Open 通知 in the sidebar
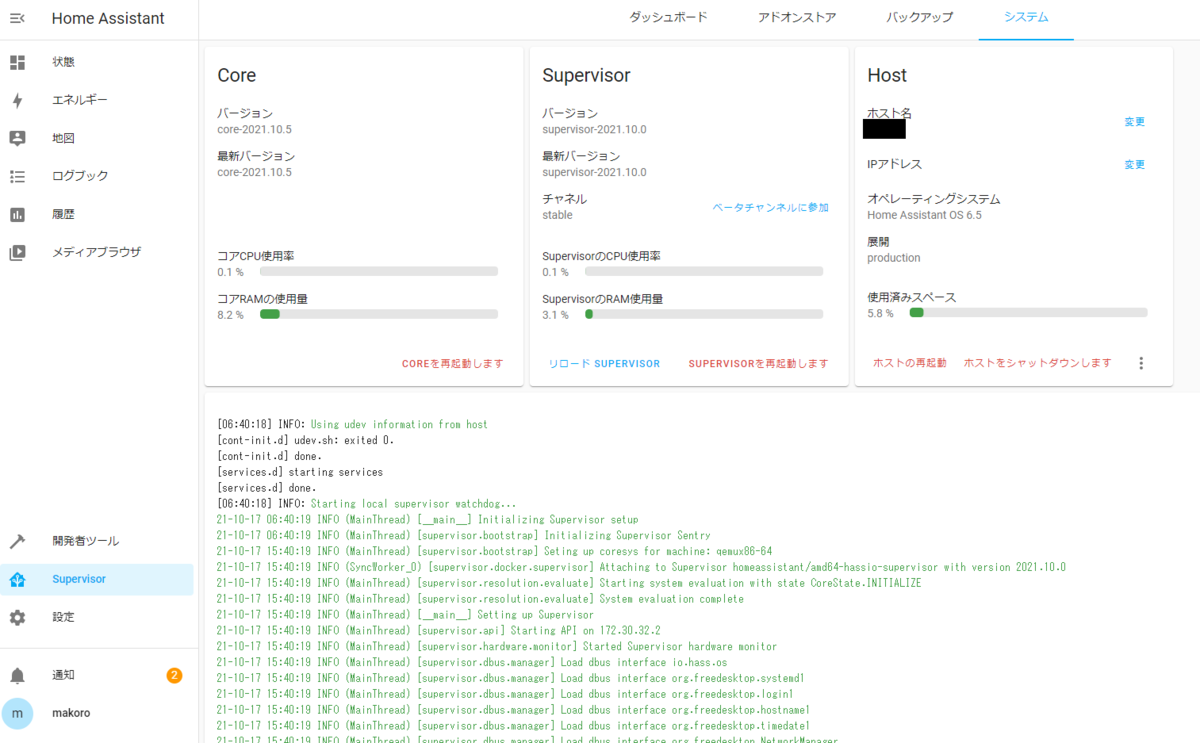This screenshot has width=1200, height=743. tap(98, 675)
